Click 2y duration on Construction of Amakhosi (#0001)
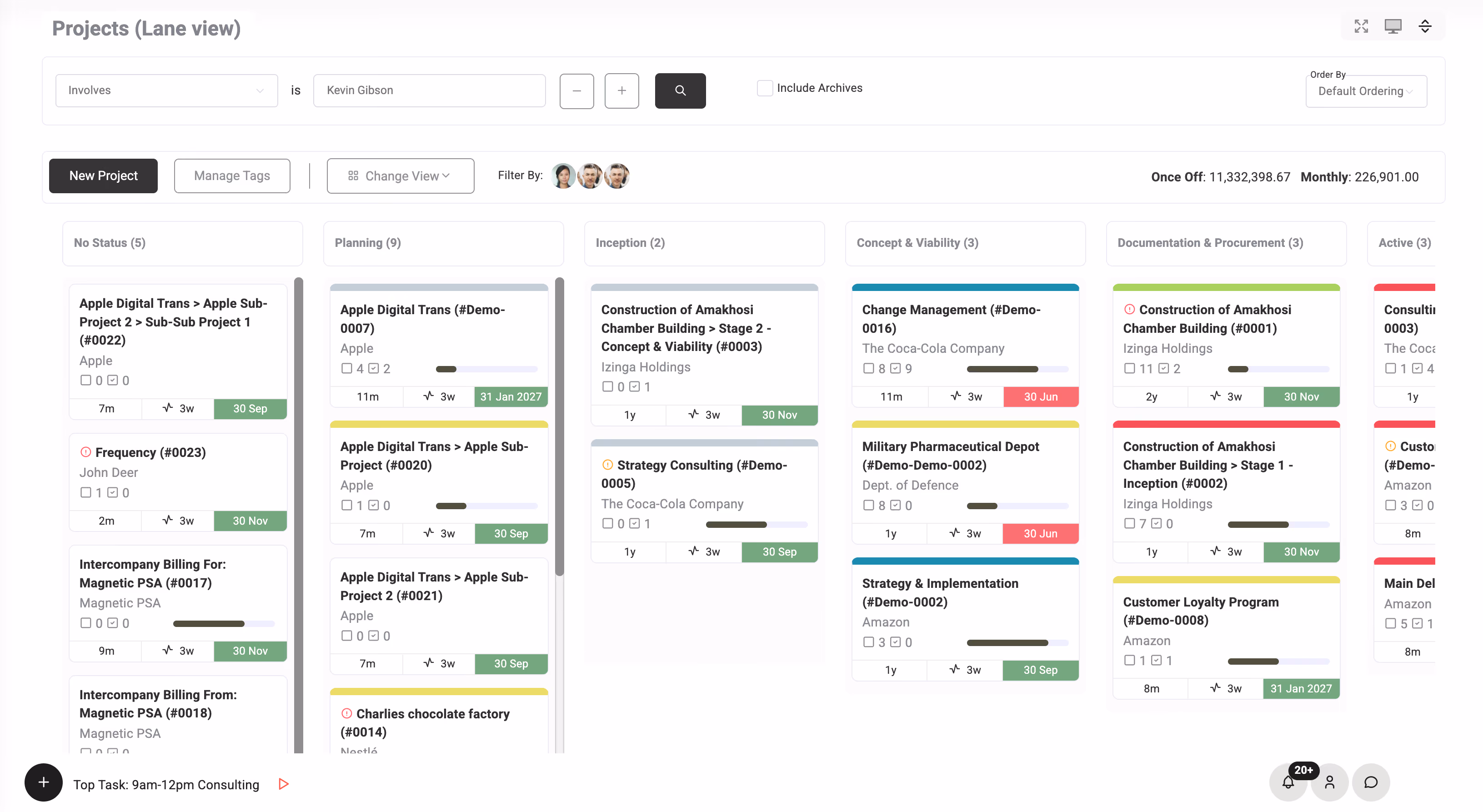Image resolution: width=1483 pixels, height=812 pixels. pos(1152,396)
